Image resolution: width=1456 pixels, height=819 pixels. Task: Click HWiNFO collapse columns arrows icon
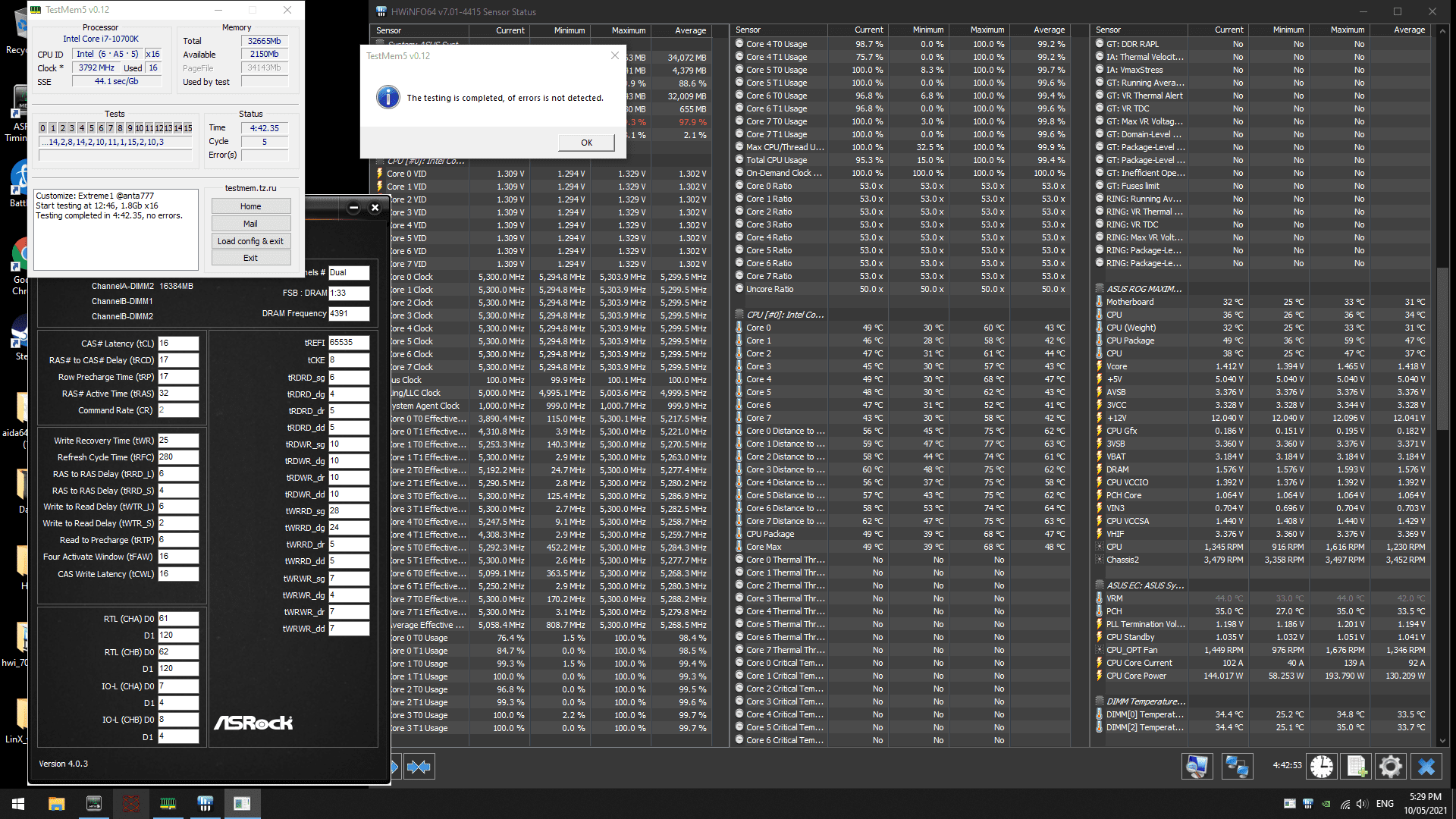(x=419, y=767)
